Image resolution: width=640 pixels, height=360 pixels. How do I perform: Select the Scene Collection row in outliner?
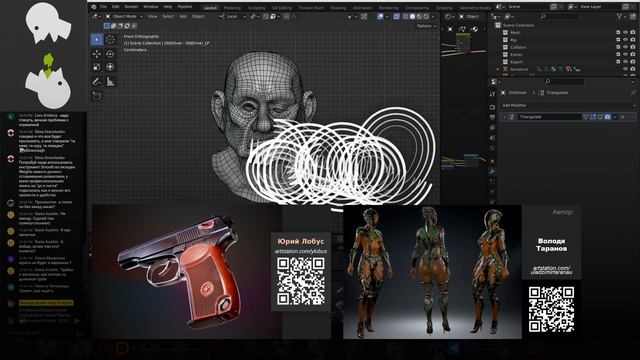[518, 25]
